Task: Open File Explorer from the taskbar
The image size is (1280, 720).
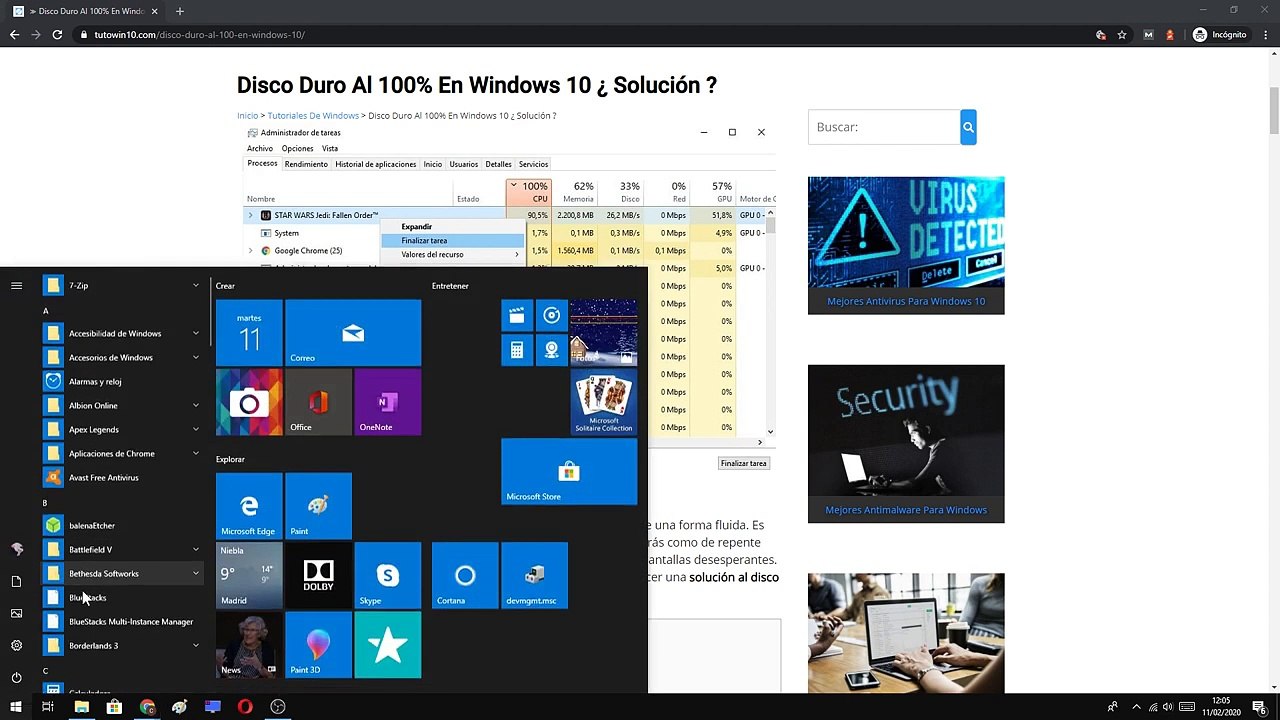Action: (x=82, y=707)
